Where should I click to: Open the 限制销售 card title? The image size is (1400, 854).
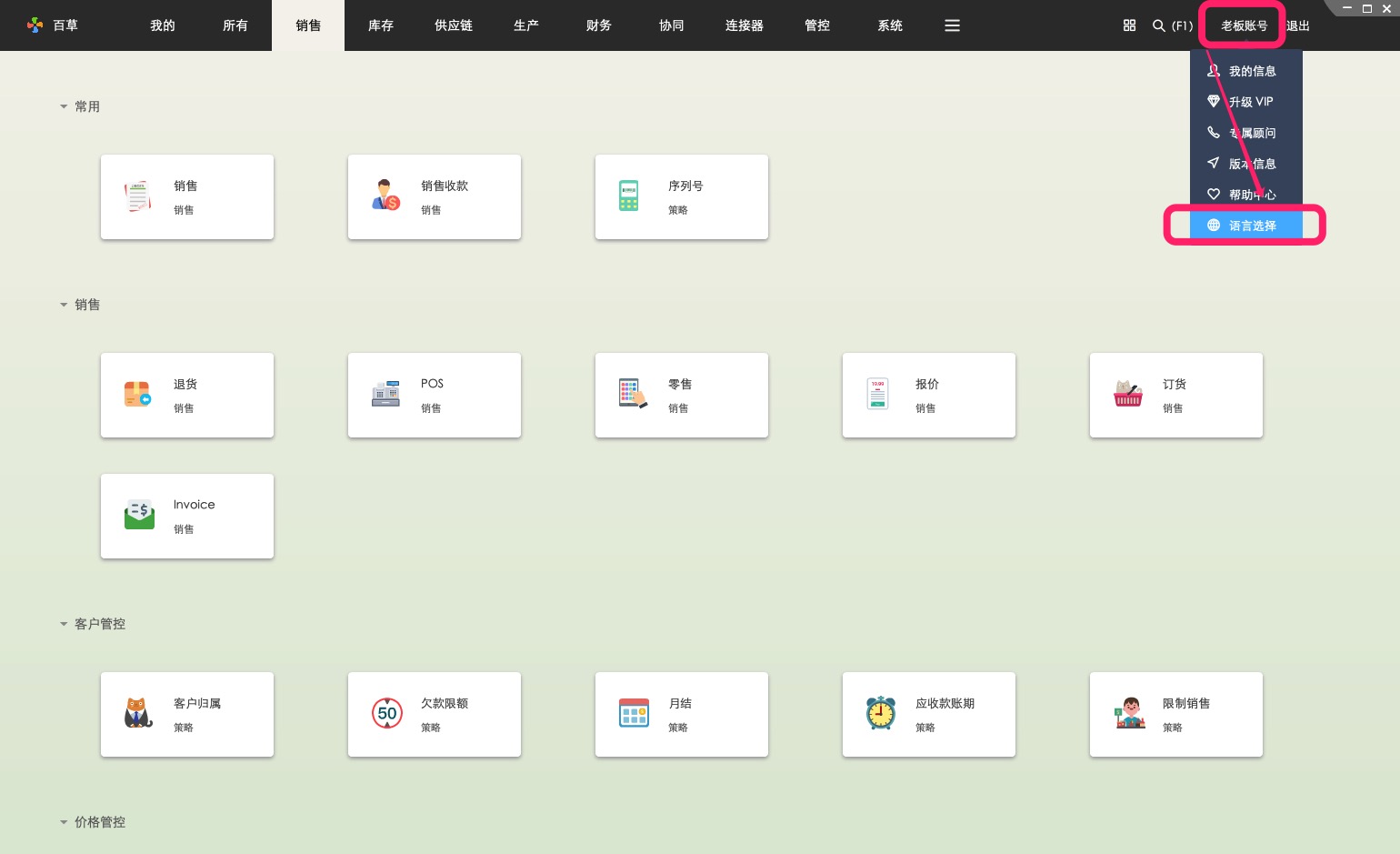click(x=1186, y=703)
